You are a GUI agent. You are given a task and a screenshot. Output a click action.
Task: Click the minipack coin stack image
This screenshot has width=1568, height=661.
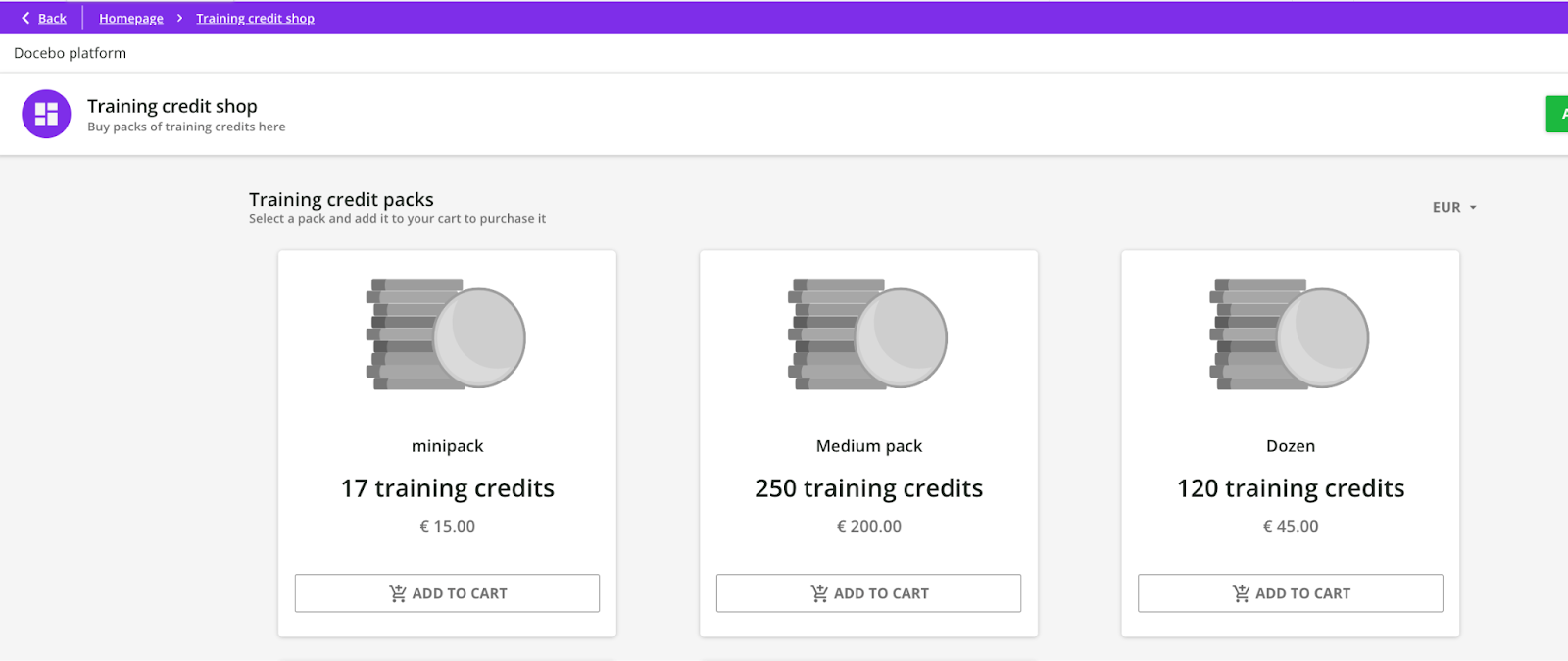[x=446, y=334]
